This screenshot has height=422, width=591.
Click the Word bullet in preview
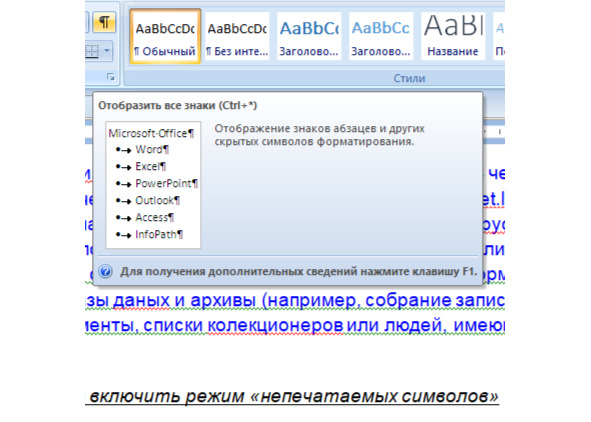point(142,150)
